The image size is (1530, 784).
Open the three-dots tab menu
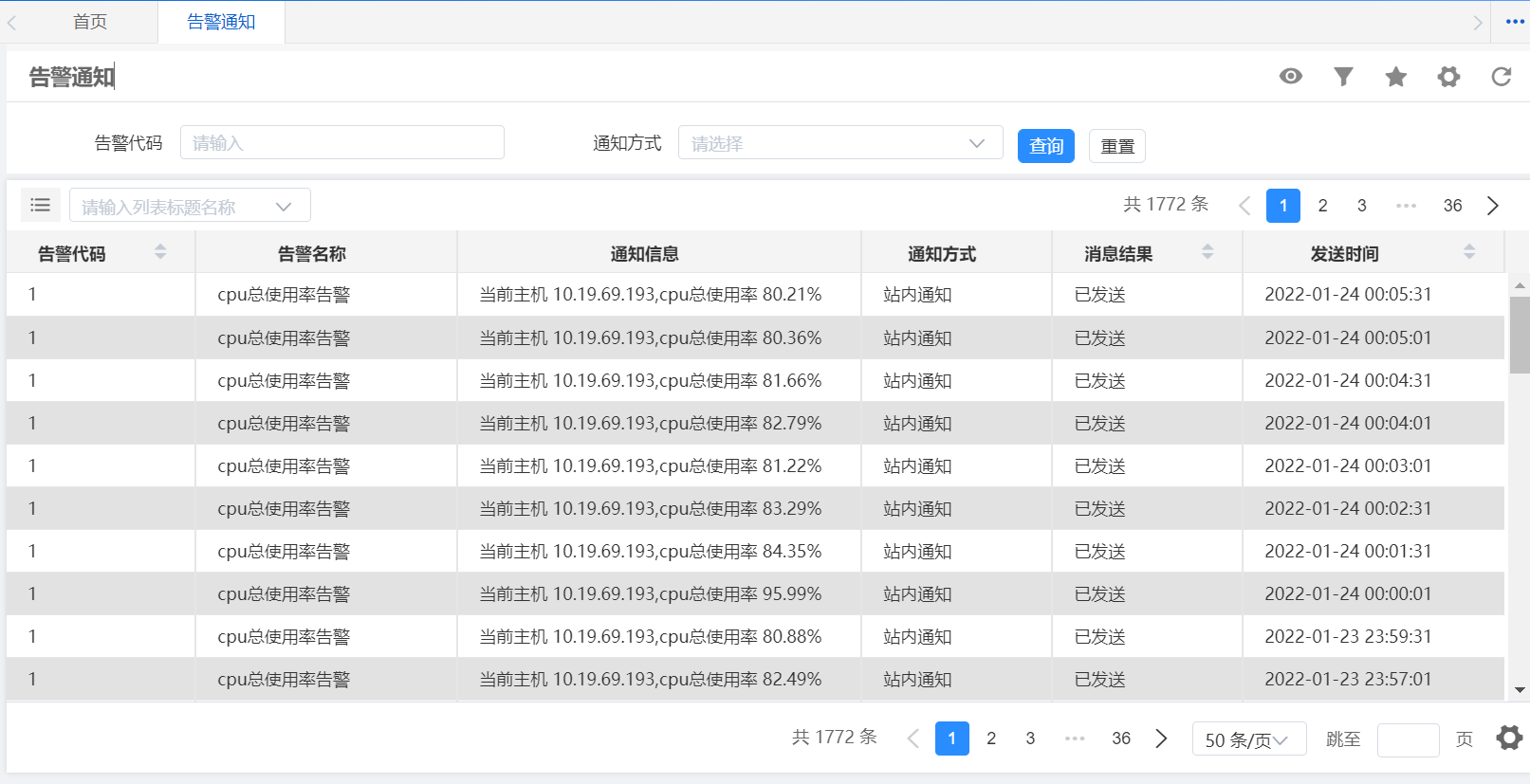[1515, 22]
